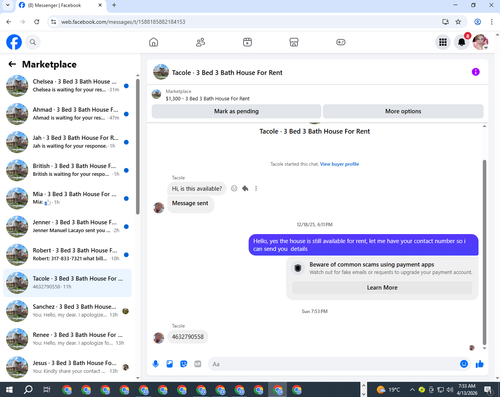Open the Chrome three-dot menu

click(491, 22)
